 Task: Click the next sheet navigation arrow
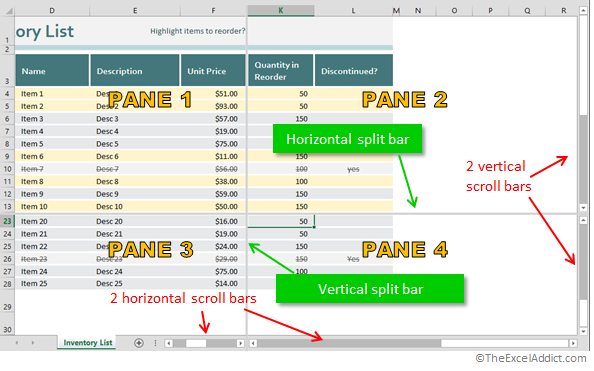tap(33, 343)
